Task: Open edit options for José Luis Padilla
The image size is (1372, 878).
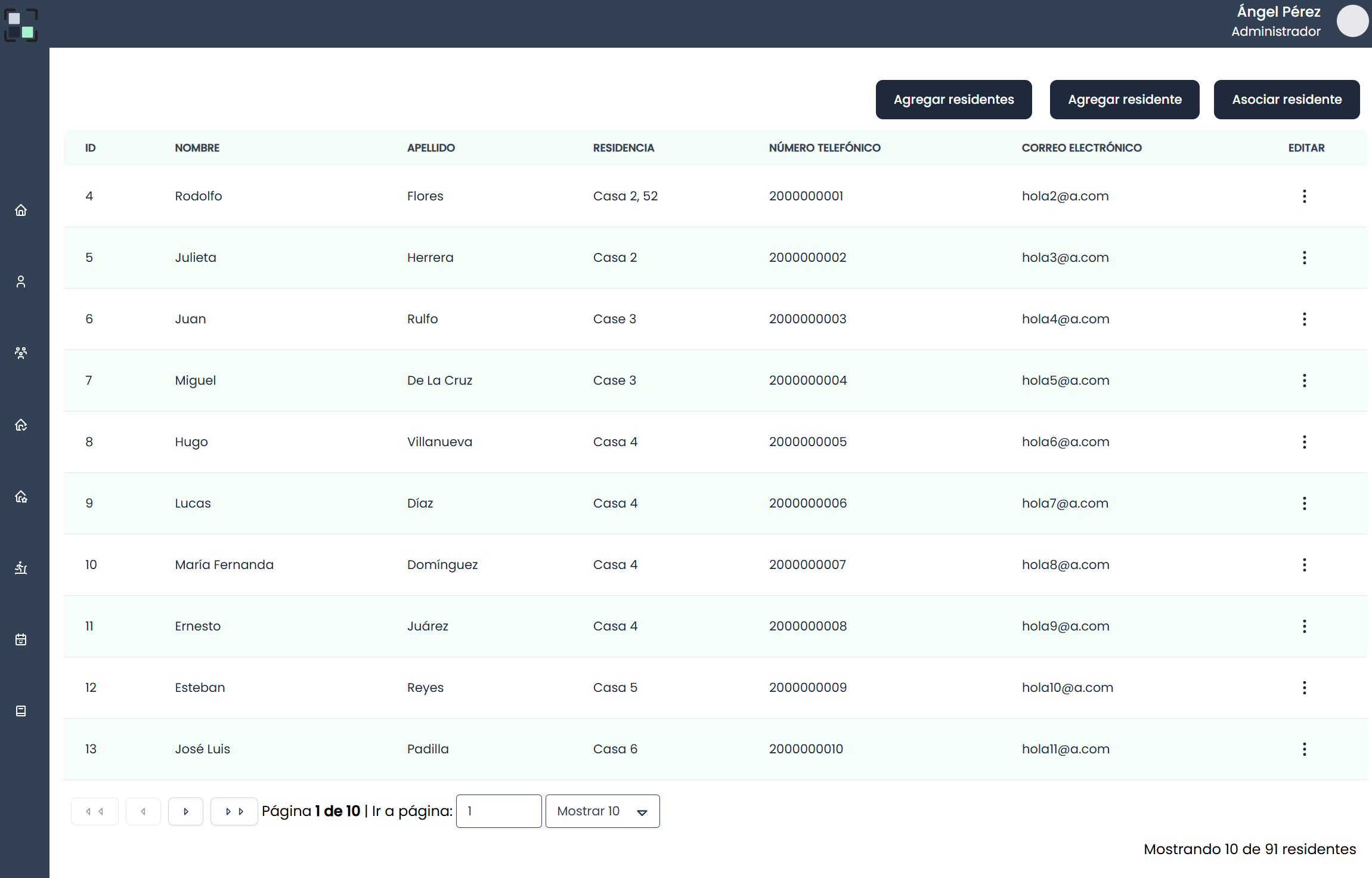Action: (1304, 749)
